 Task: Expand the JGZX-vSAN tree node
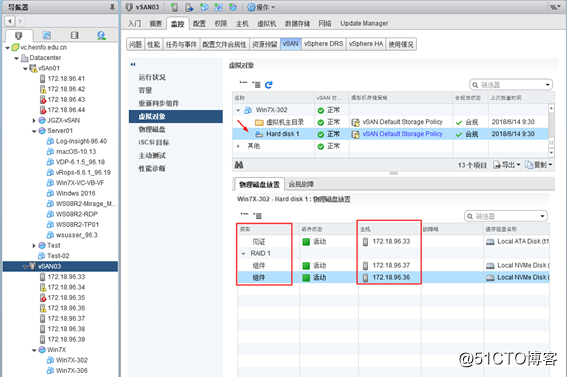(x=34, y=120)
